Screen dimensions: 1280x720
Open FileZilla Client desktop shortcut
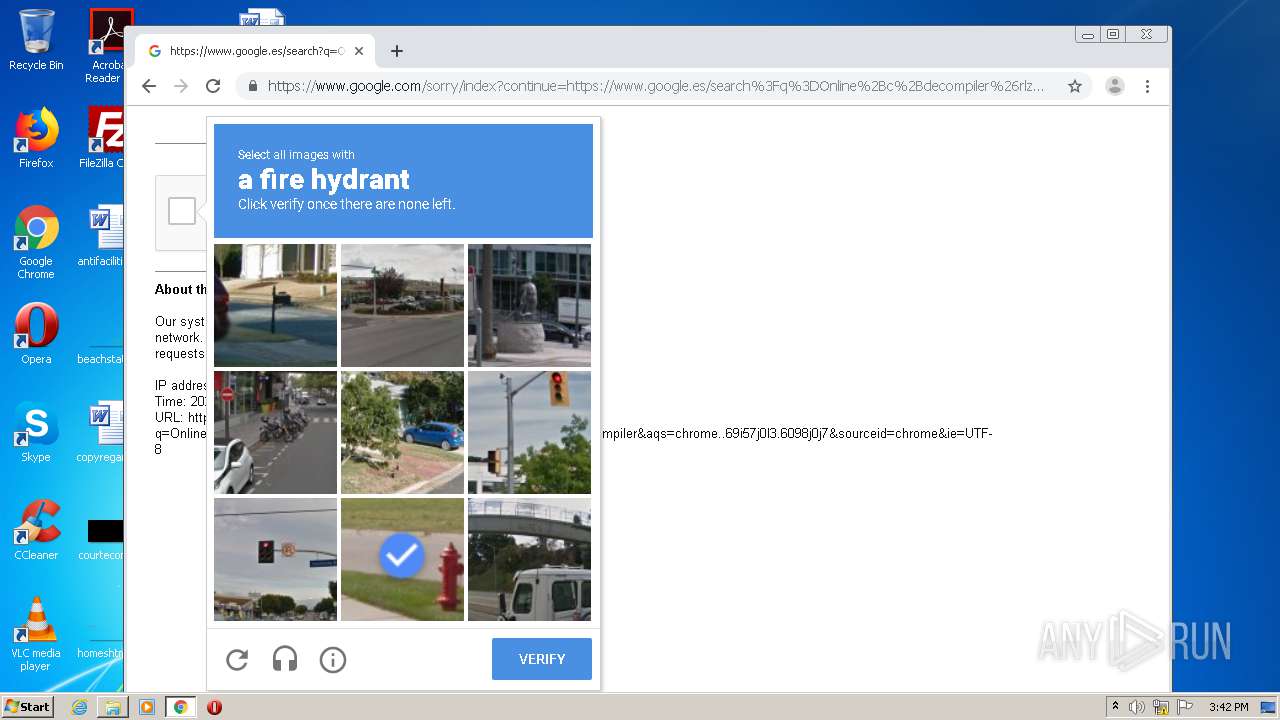pyautogui.click(x=104, y=138)
